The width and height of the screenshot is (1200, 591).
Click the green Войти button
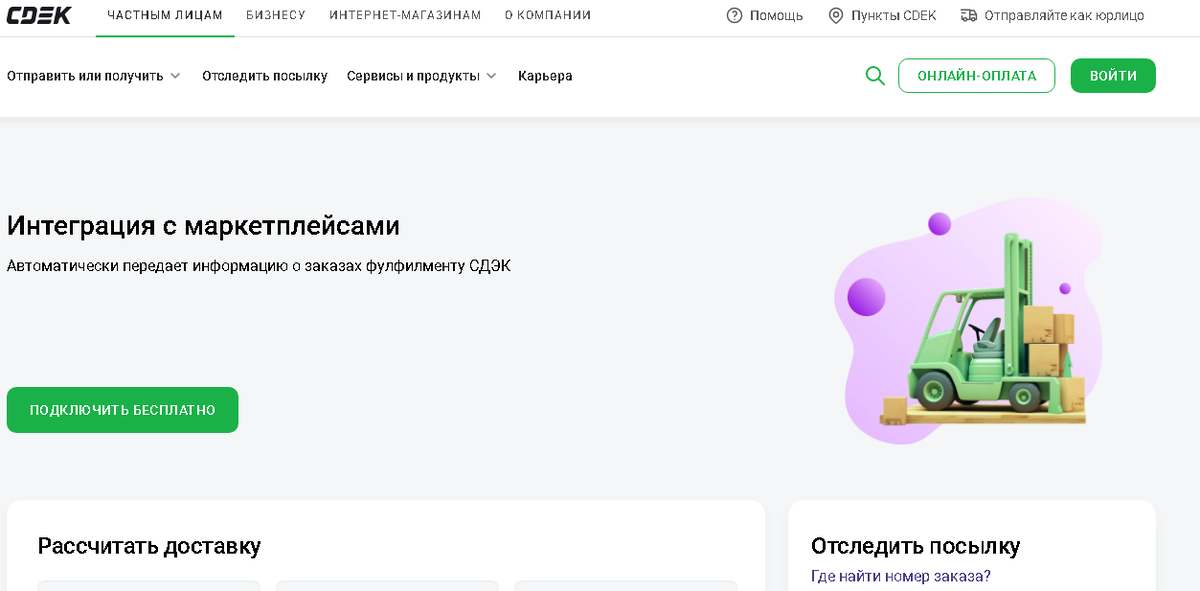coord(1113,76)
